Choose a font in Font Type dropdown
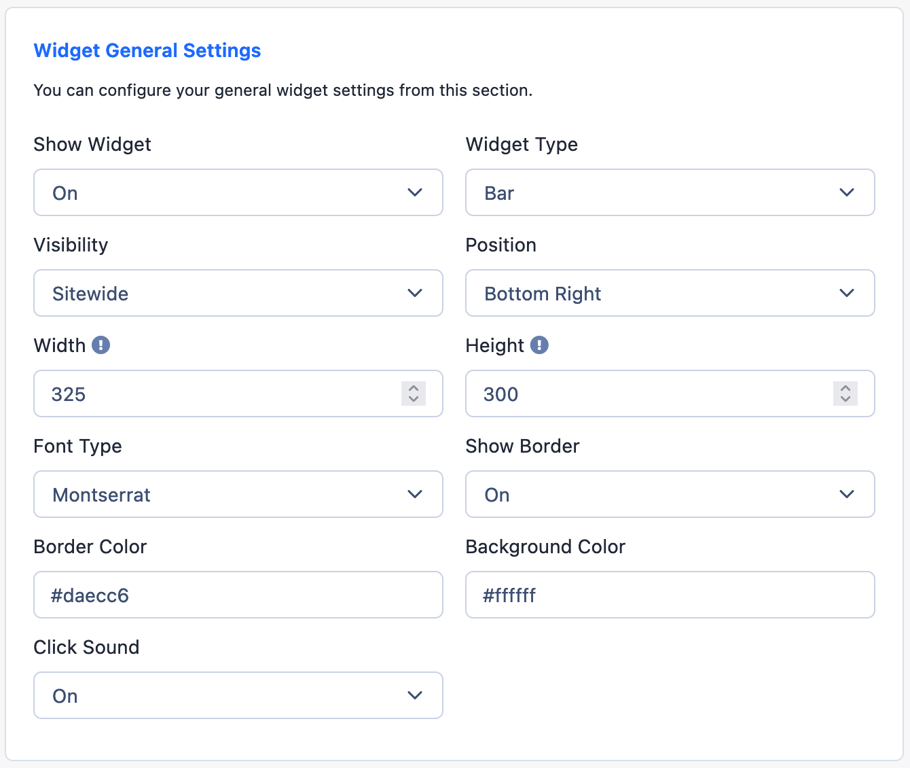Viewport: 910px width, 768px height. (x=238, y=495)
